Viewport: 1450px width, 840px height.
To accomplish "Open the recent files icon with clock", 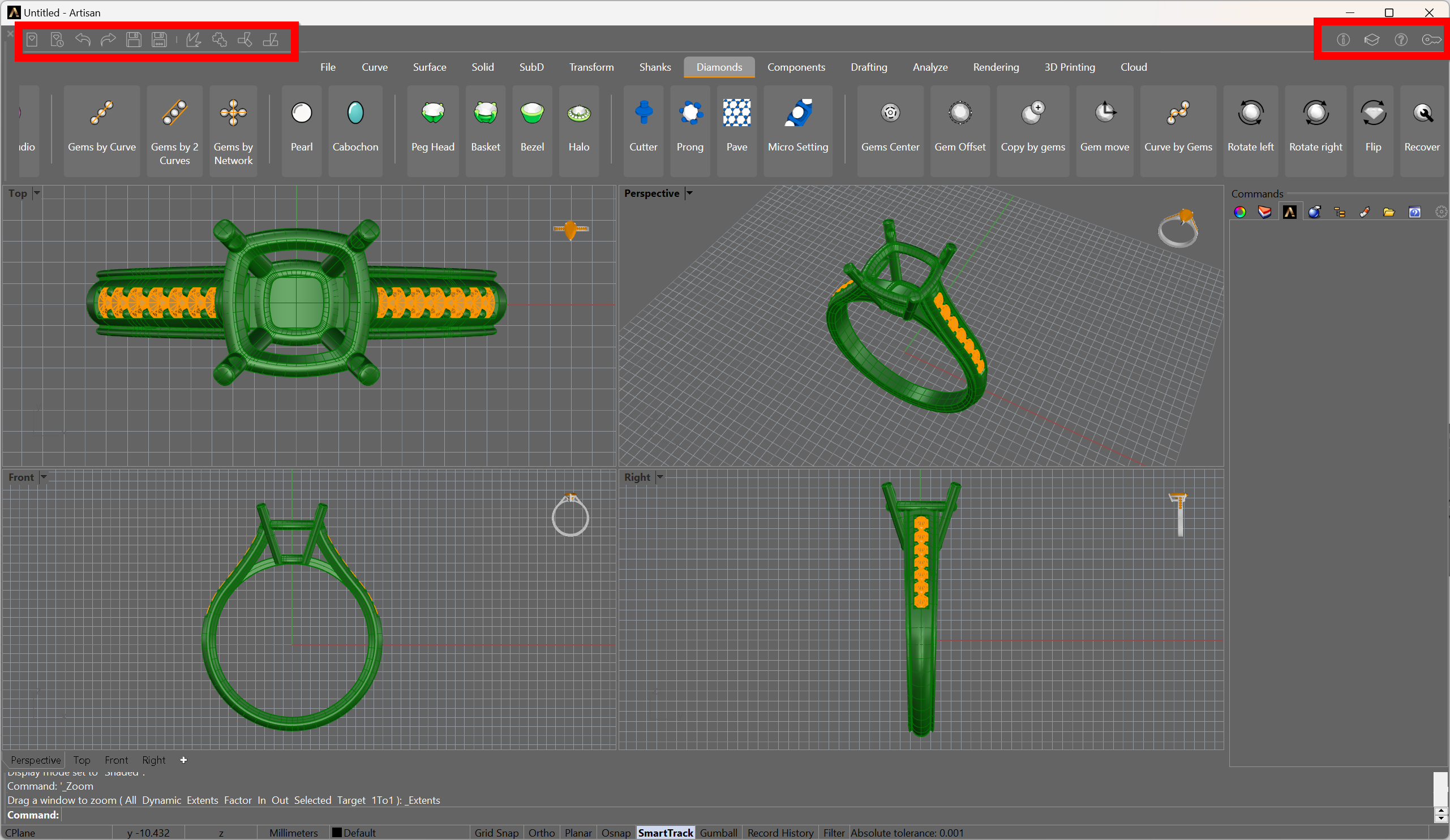I will [57, 40].
